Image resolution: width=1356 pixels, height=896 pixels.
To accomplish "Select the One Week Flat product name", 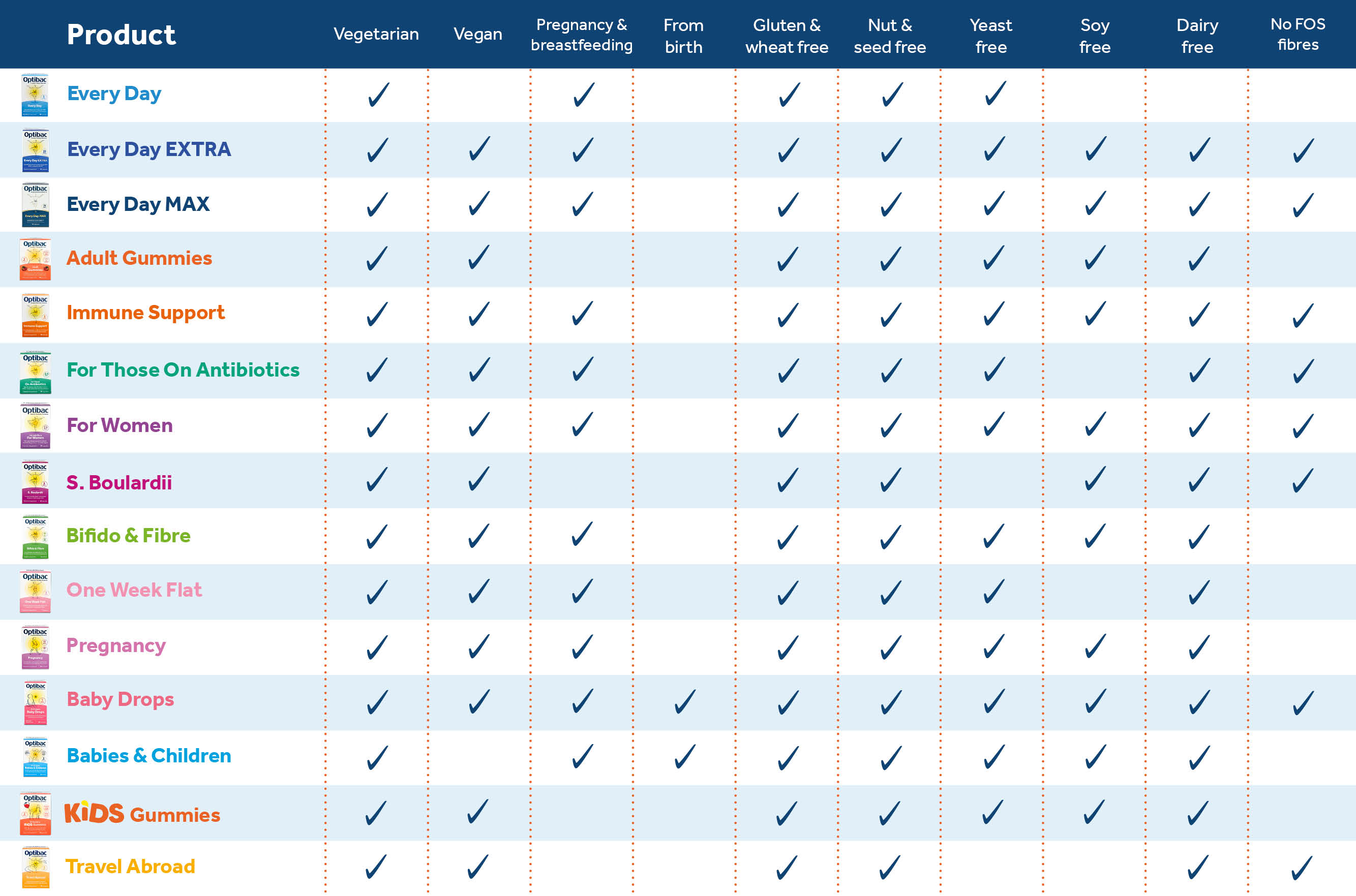I will pyautogui.click(x=134, y=590).
